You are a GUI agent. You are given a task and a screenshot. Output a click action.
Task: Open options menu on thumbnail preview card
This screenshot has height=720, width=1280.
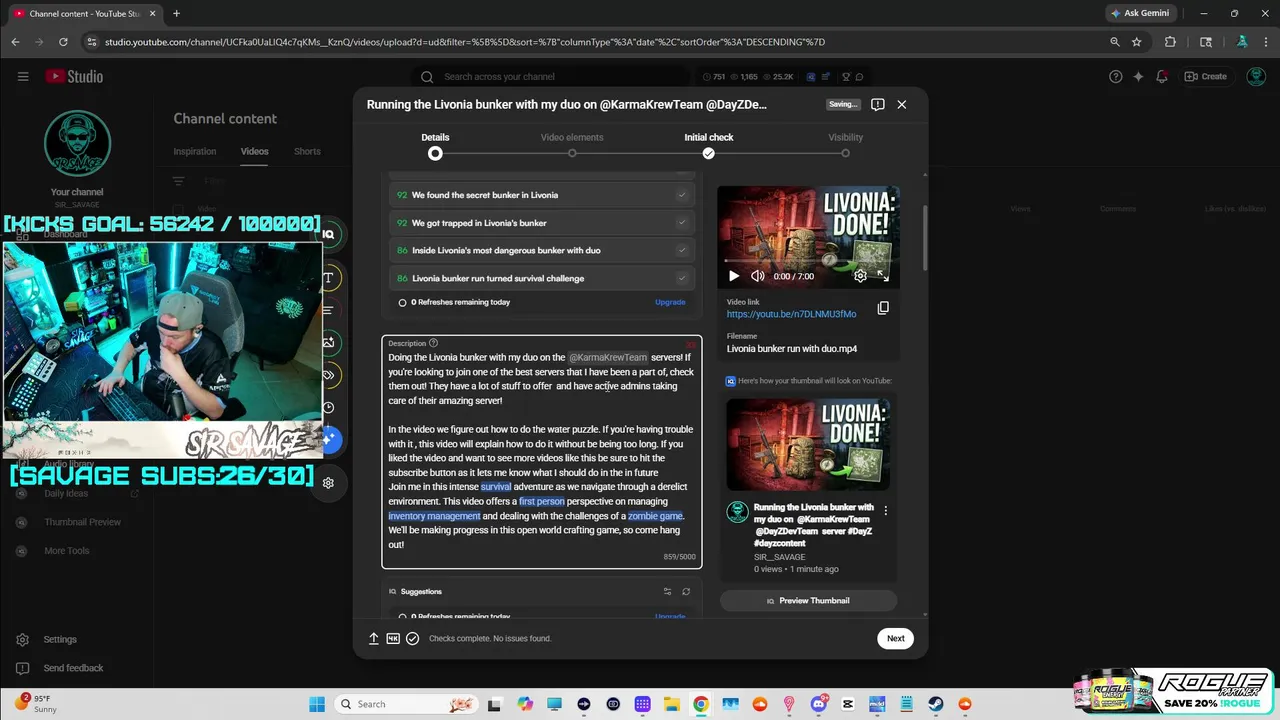885,511
